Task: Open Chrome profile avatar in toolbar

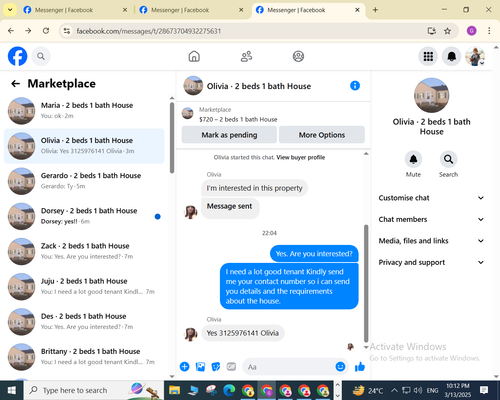Action: coord(471,31)
